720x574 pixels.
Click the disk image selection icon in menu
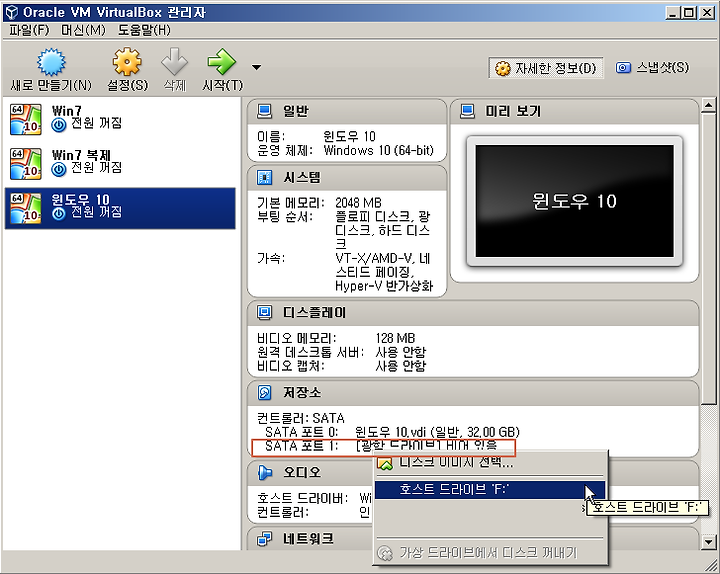[x=385, y=463]
